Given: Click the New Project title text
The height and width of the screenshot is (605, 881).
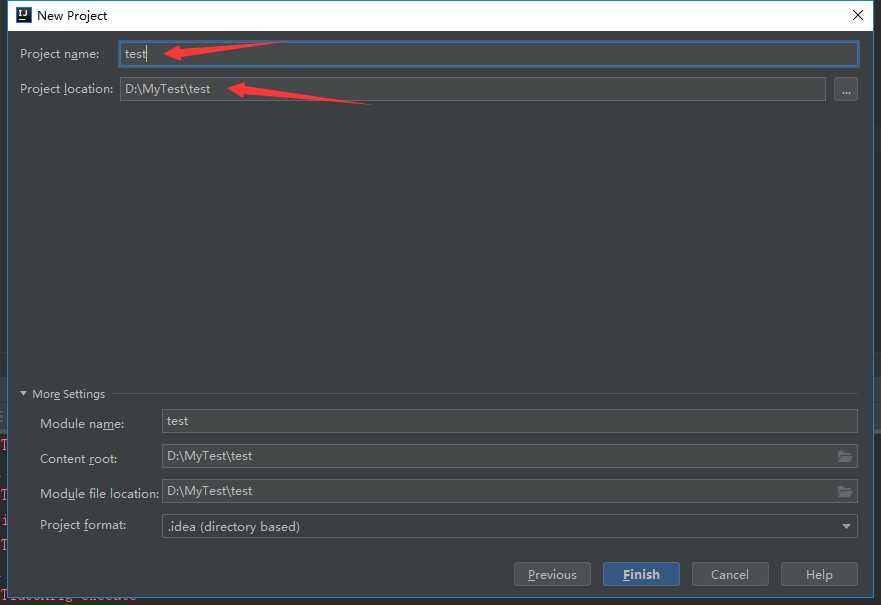Looking at the screenshot, I should [72, 16].
